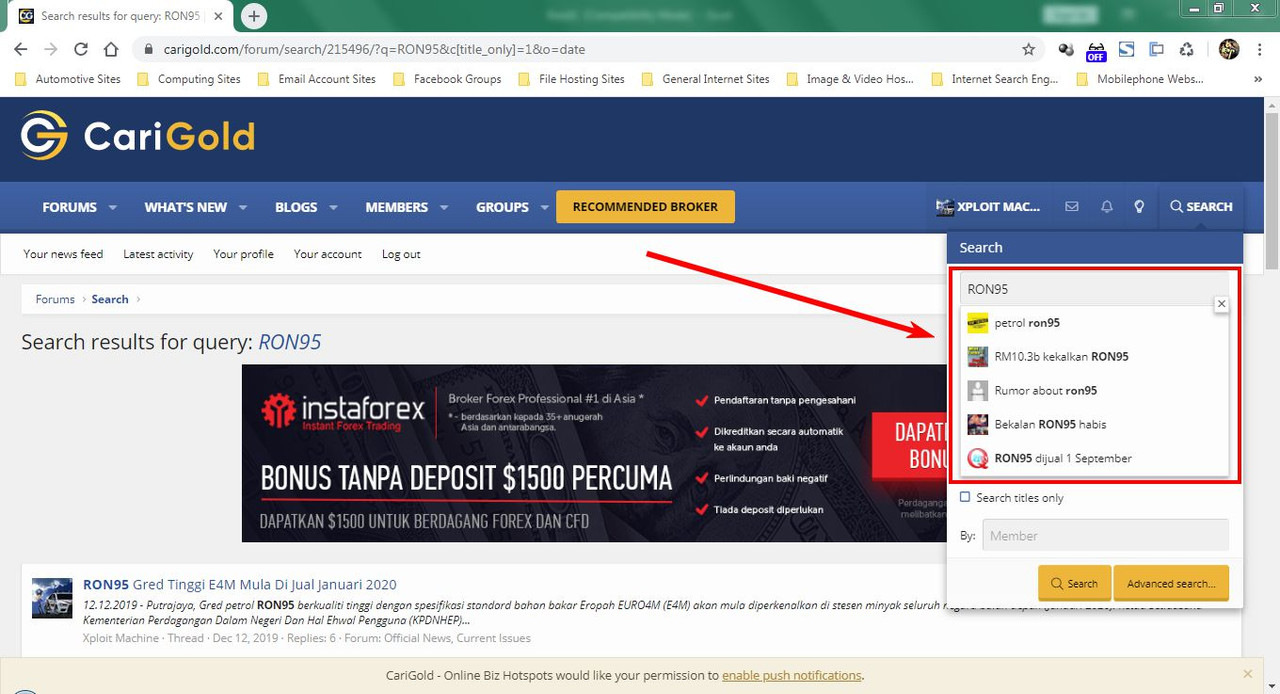The height and width of the screenshot is (694, 1280).
Task: Expand the Members dropdown arrow
Action: point(444,207)
